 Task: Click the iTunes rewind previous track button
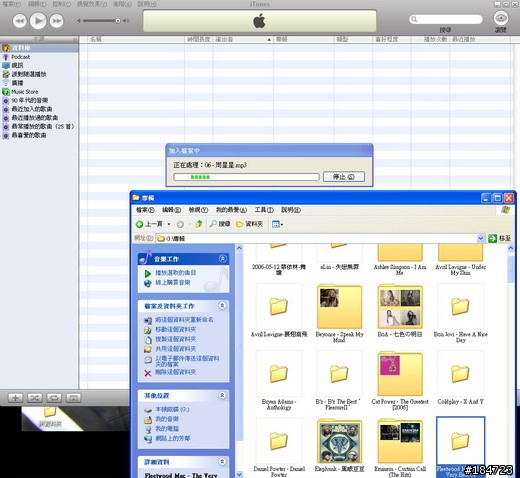tap(19, 21)
